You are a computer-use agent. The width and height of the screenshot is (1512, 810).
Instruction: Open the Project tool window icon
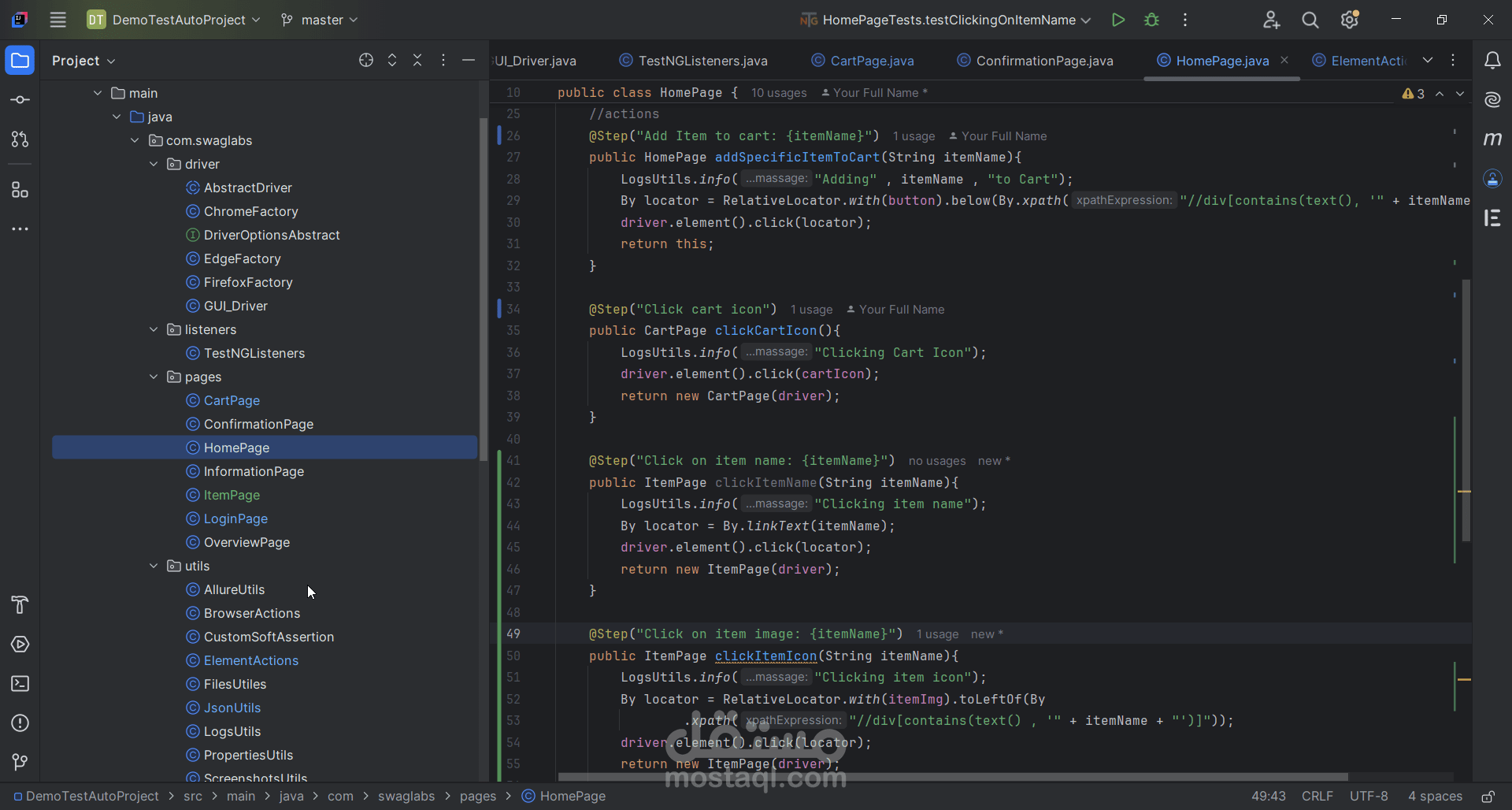tap(20, 61)
